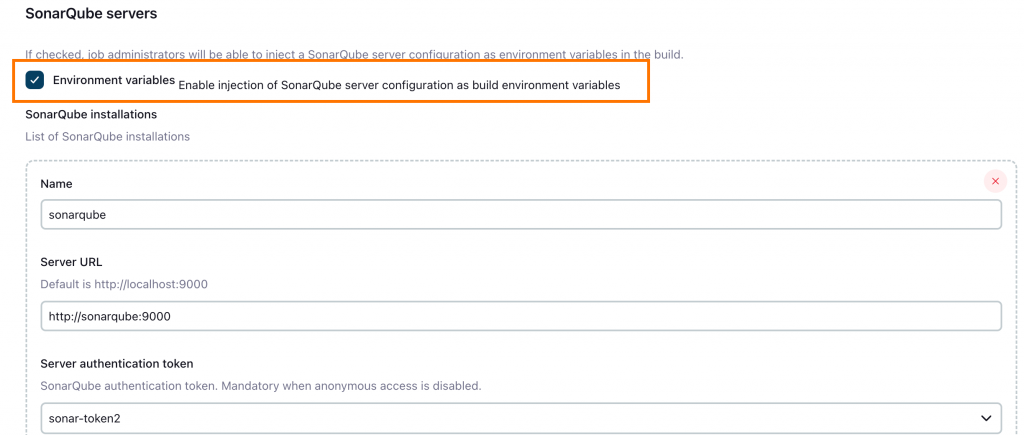Click the chevron arrow on the token dropdown
The image size is (1024, 435).
click(986, 417)
